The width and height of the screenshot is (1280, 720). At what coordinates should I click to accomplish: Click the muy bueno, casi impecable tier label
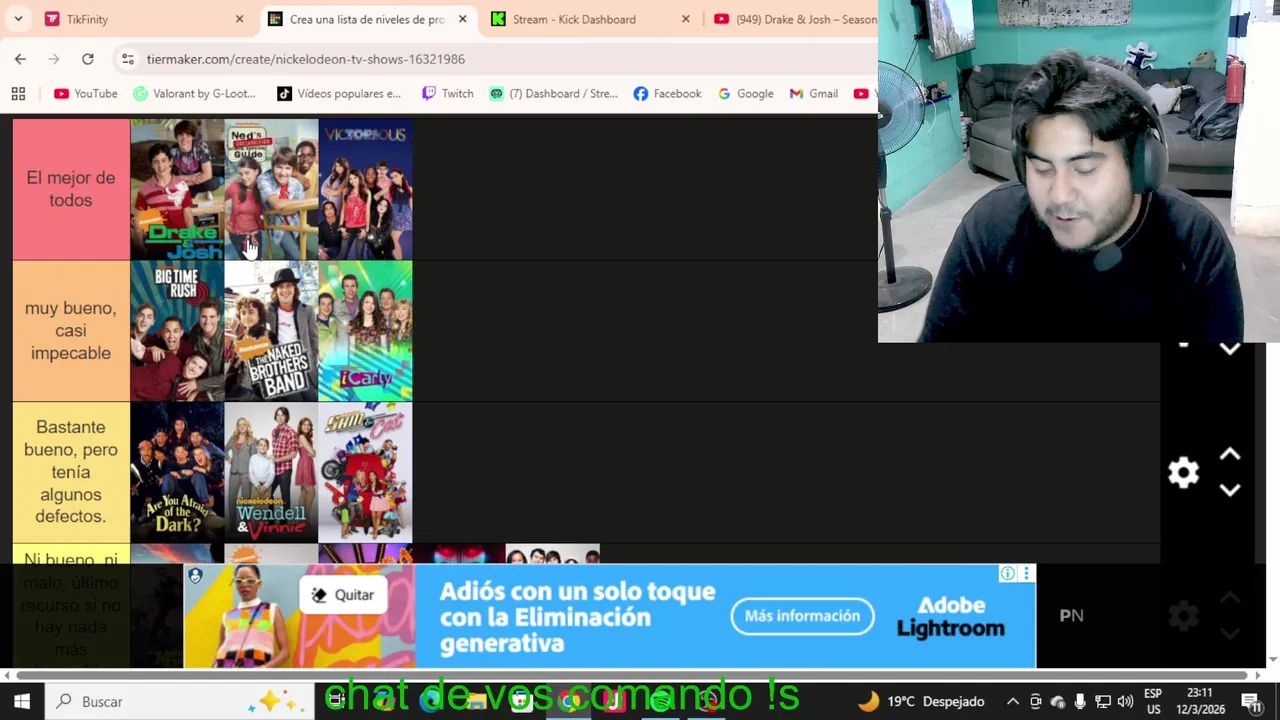(71, 331)
